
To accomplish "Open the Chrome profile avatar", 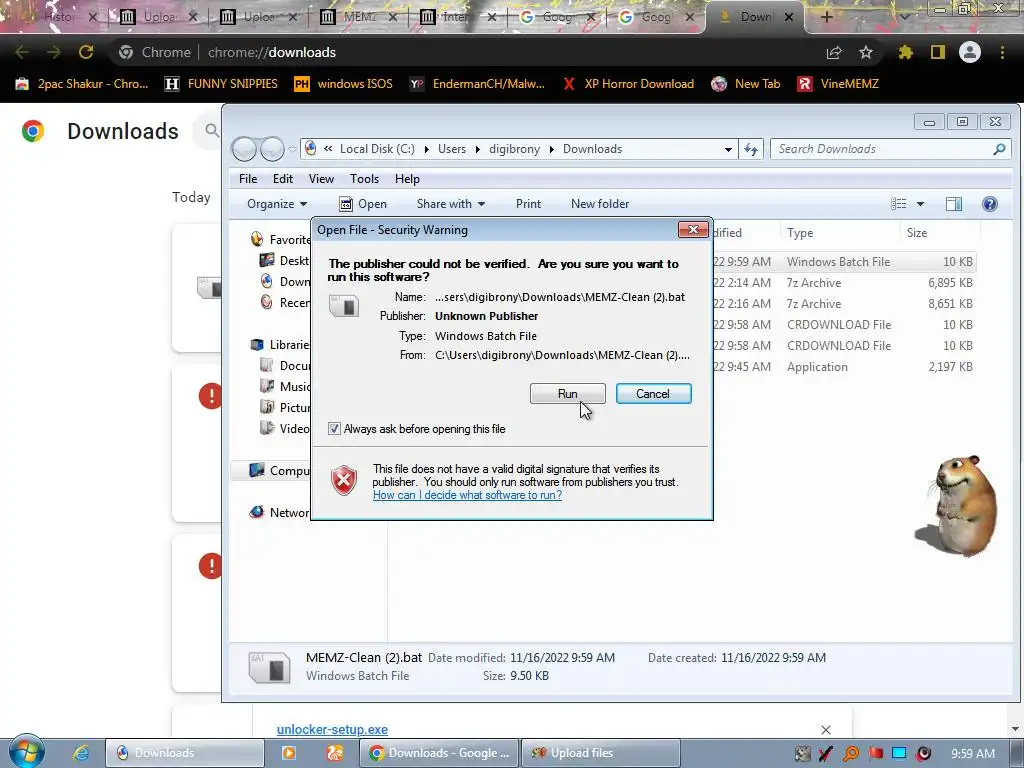I will click(970, 52).
